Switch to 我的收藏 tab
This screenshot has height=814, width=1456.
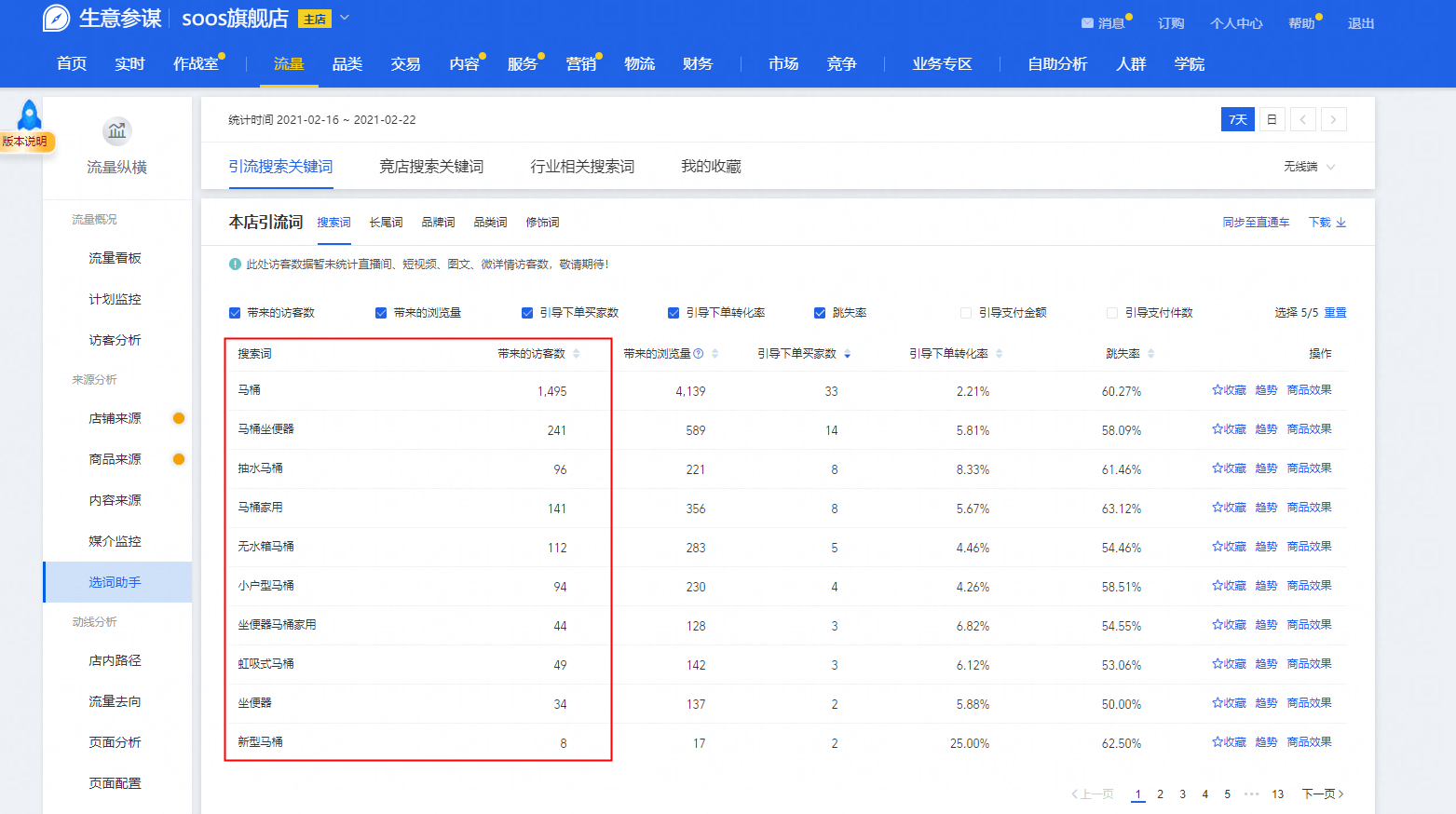click(x=711, y=167)
